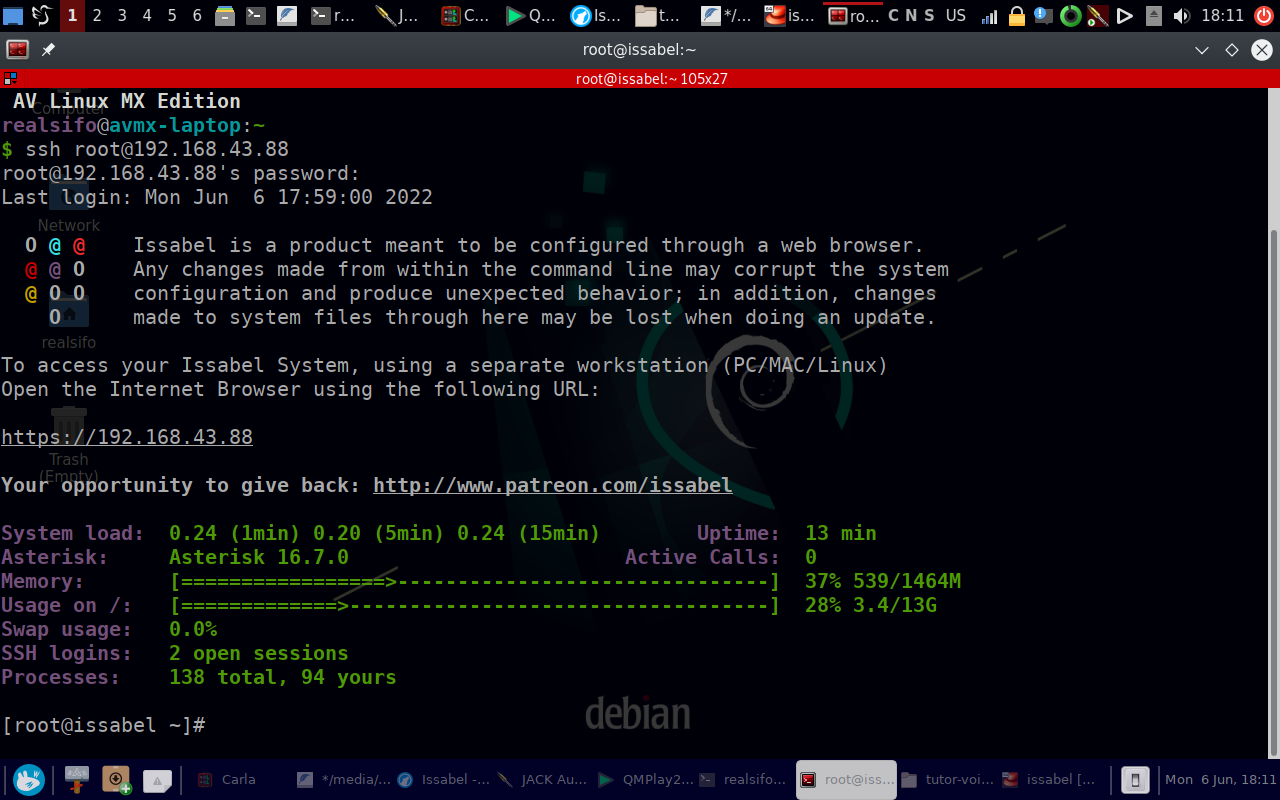Click the eject media tray icon
This screenshot has height=800, width=1280.
click(1153, 16)
